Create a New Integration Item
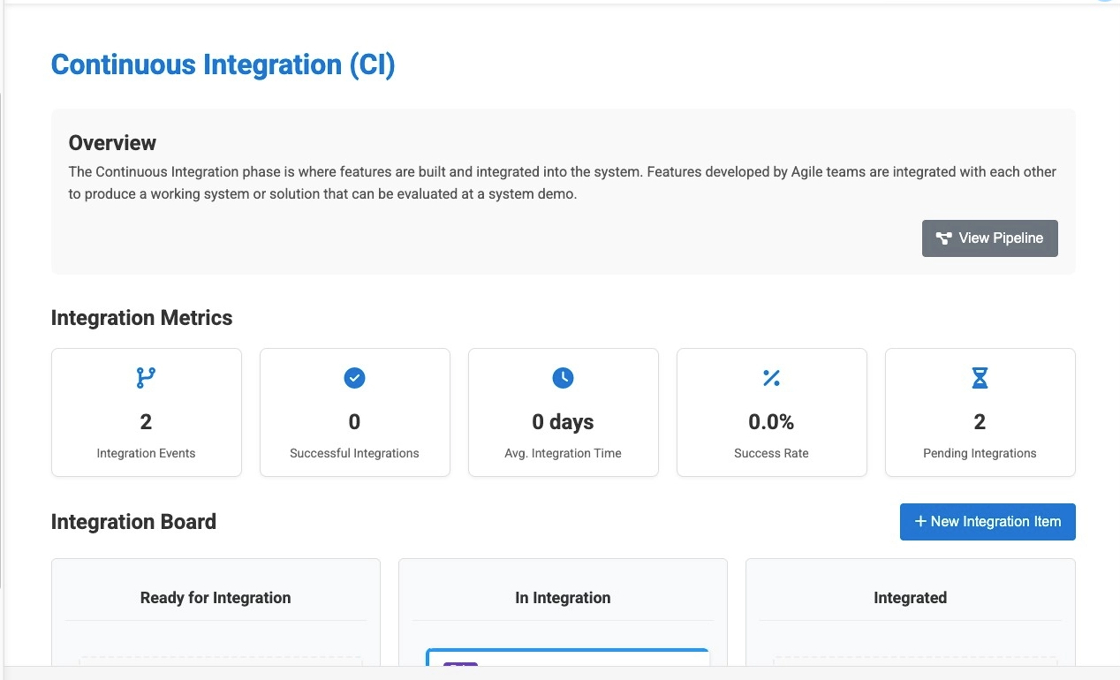 (987, 521)
